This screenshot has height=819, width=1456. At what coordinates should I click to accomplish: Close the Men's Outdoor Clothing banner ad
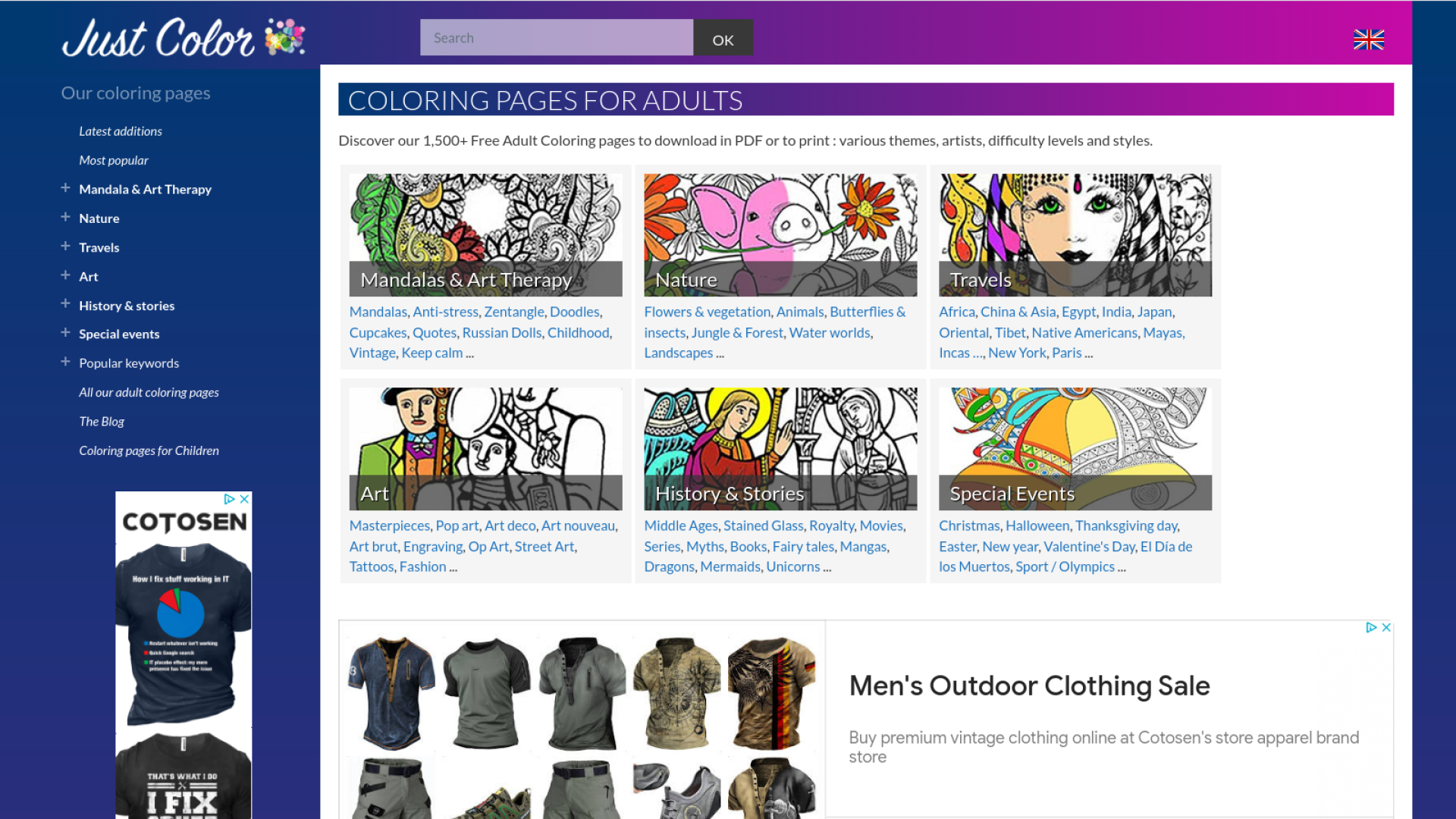pyautogui.click(x=1386, y=627)
